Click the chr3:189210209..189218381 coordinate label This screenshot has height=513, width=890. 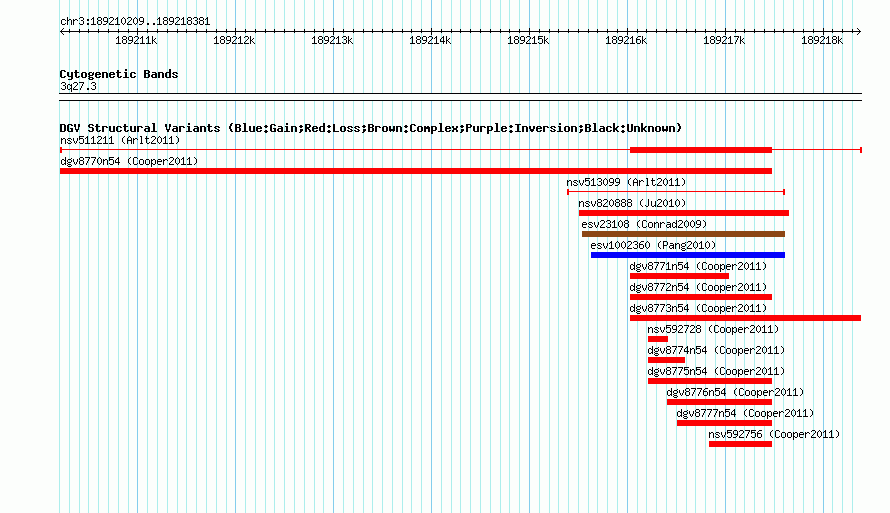click(135, 21)
